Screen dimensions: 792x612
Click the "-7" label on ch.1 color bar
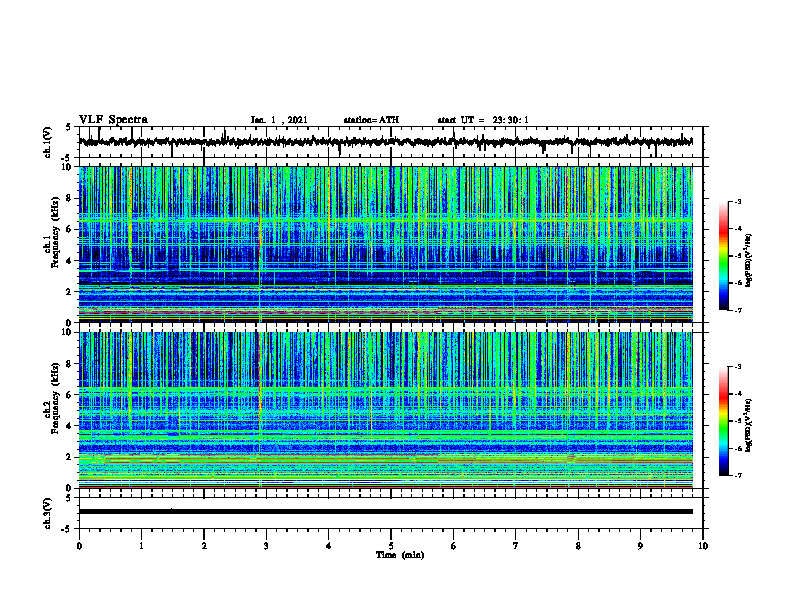click(738, 310)
